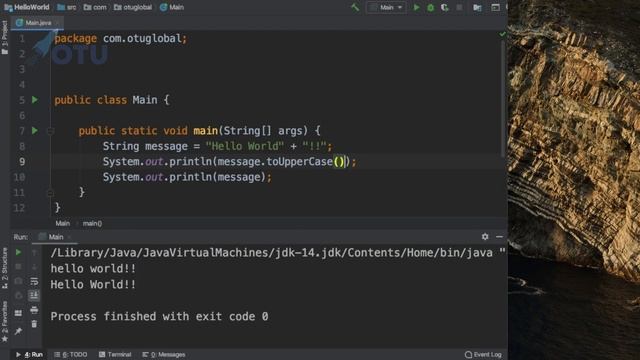Screen dimensions: 640x360
Task: Hide the Run panel with the minimize icon
Action: click(x=499, y=237)
